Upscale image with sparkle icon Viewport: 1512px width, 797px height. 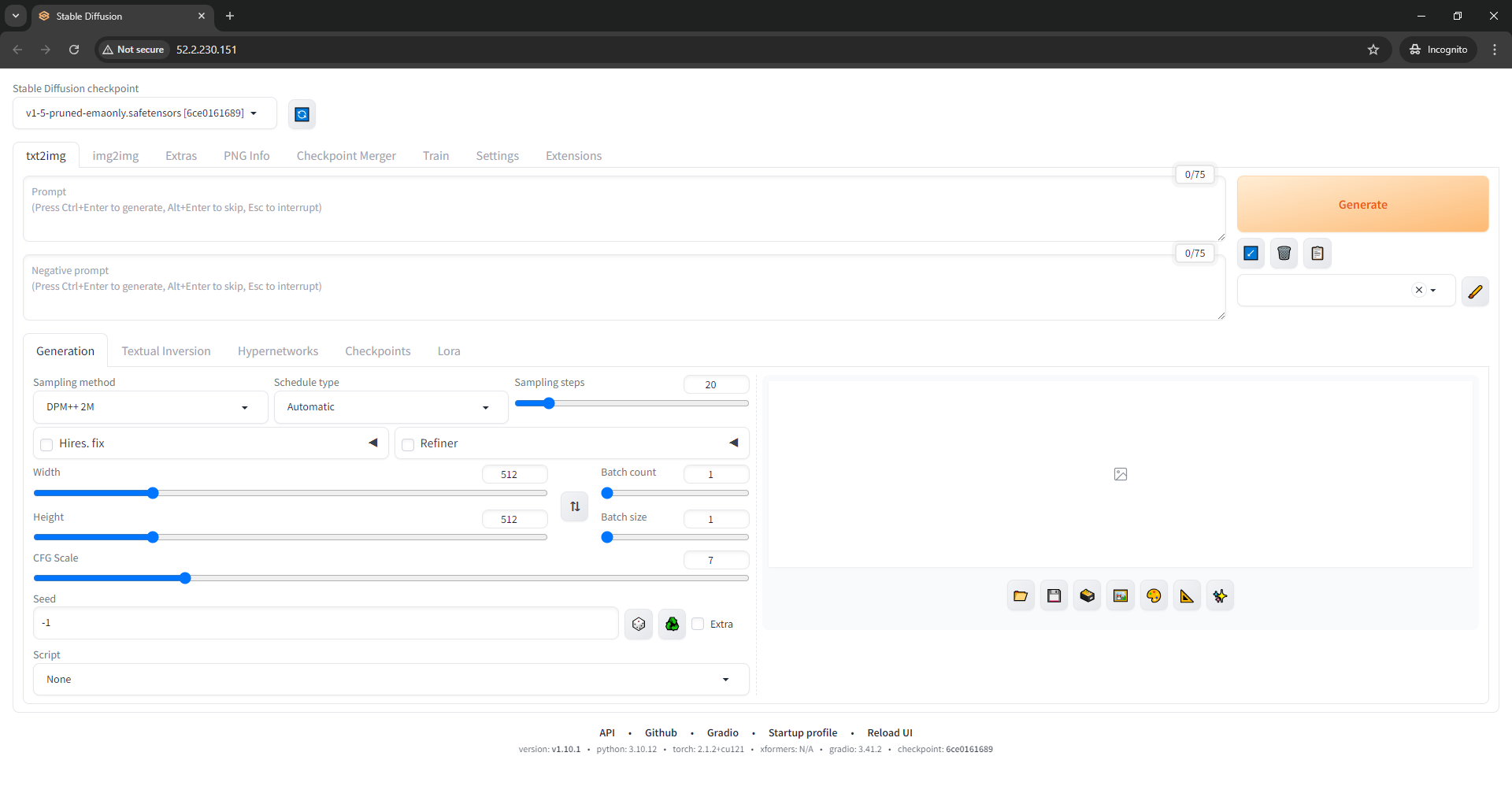pos(1220,596)
